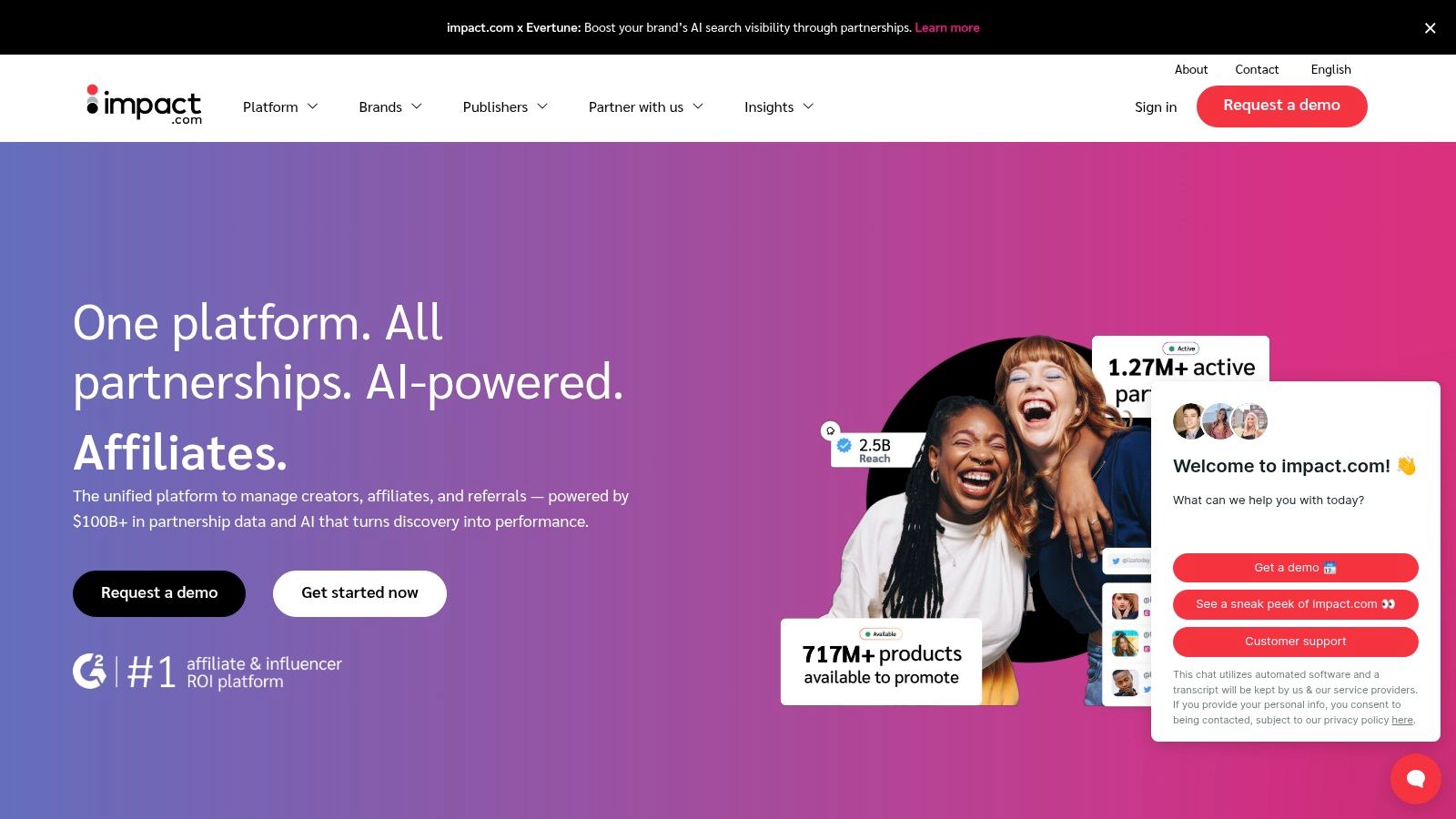The width and height of the screenshot is (1456, 819).
Task: Change language from English
Action: click(x=1330, y=69)
